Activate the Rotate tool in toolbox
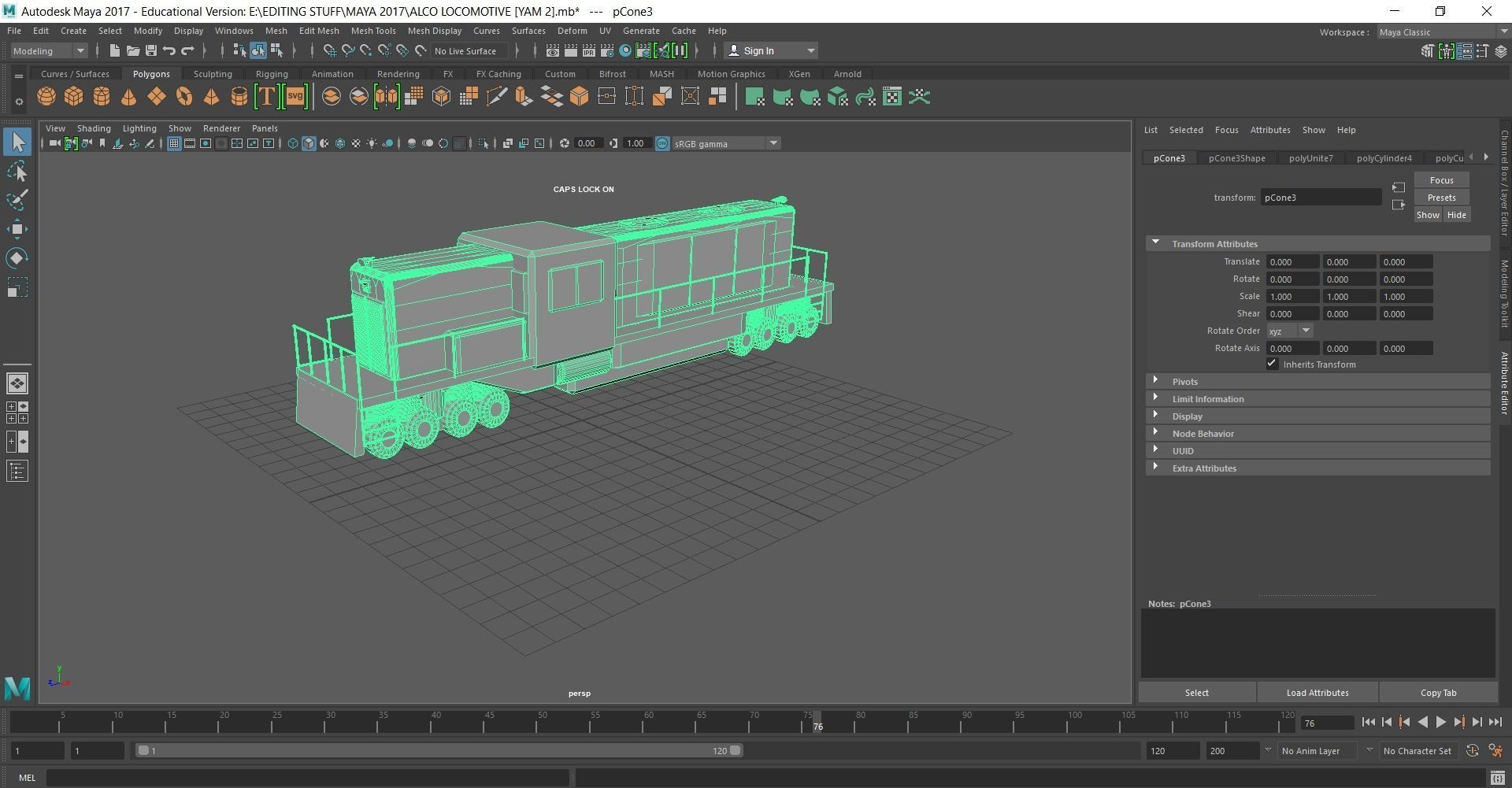1512x788 pixels. pos(17,258)
